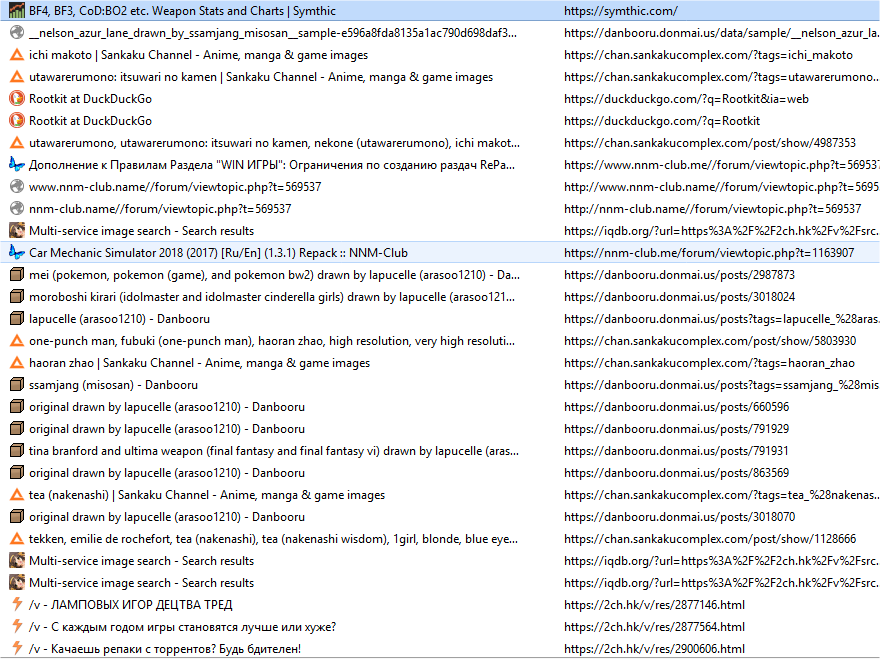Select the title 'www.nnm-club.name//forum/viewtopic.php?t=569537'
Image resolution: width=880 pixels, height=659 pixels.
(x=175, y=186)
